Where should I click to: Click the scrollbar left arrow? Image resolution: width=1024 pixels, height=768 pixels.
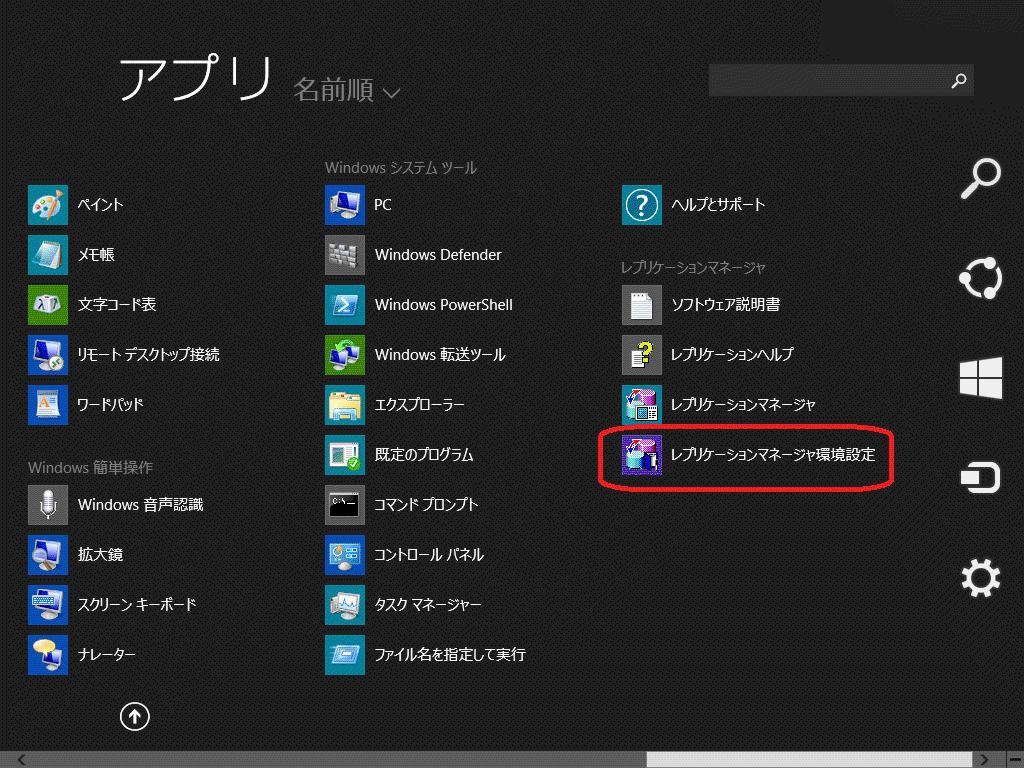pyautogui.click(x=22, y=760)
